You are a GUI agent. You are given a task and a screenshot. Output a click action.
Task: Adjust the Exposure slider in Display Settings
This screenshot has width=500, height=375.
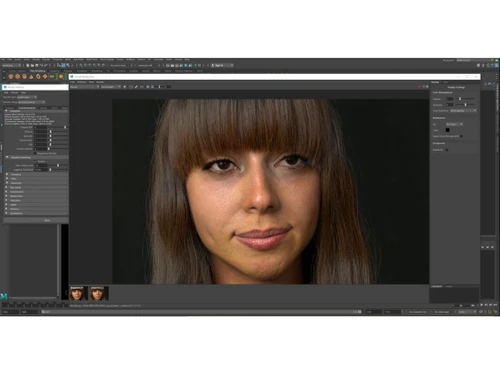tap(466, 105)
